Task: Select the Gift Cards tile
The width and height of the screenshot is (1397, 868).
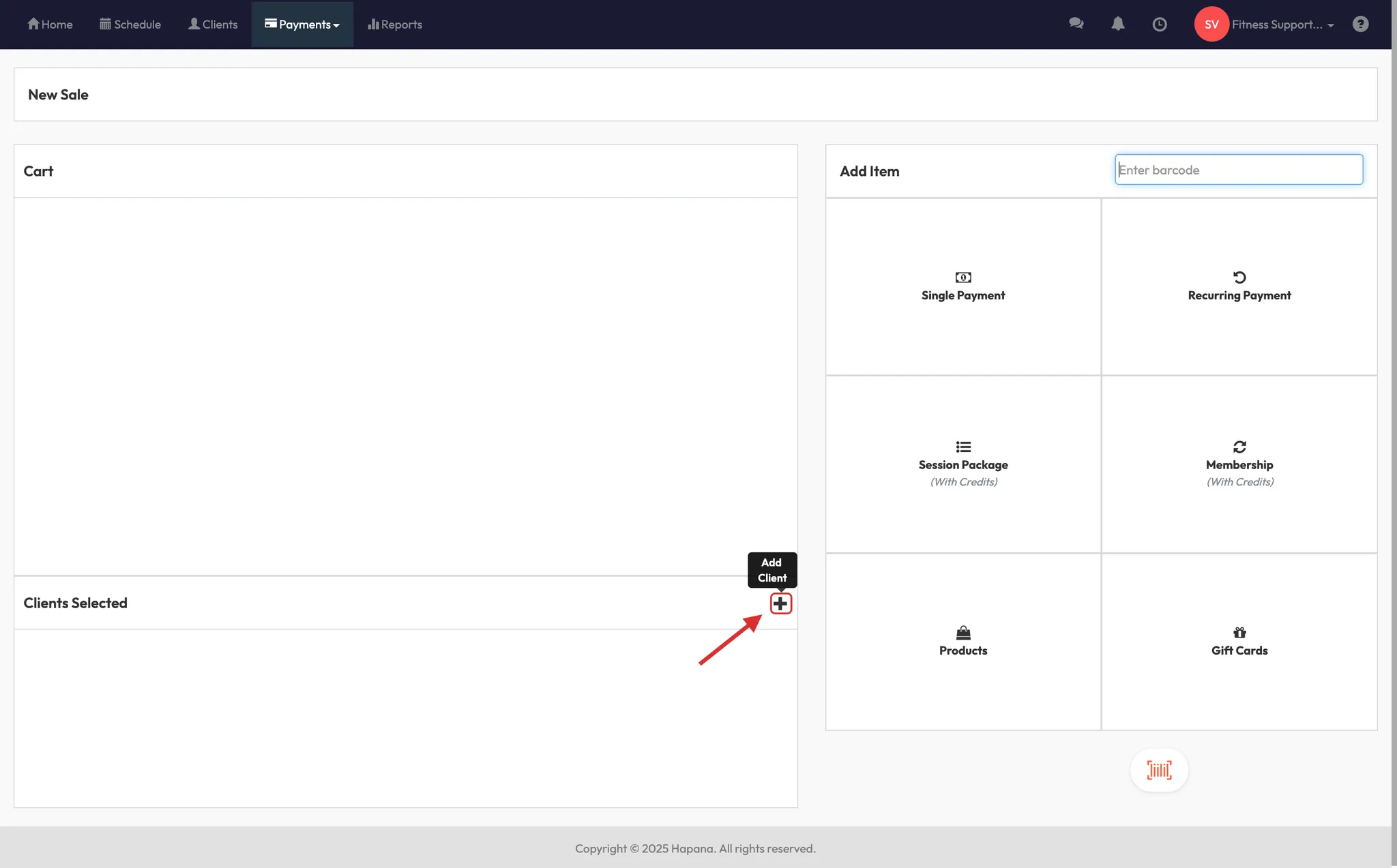Action: pyautogui.click(x=1239, y=641)
